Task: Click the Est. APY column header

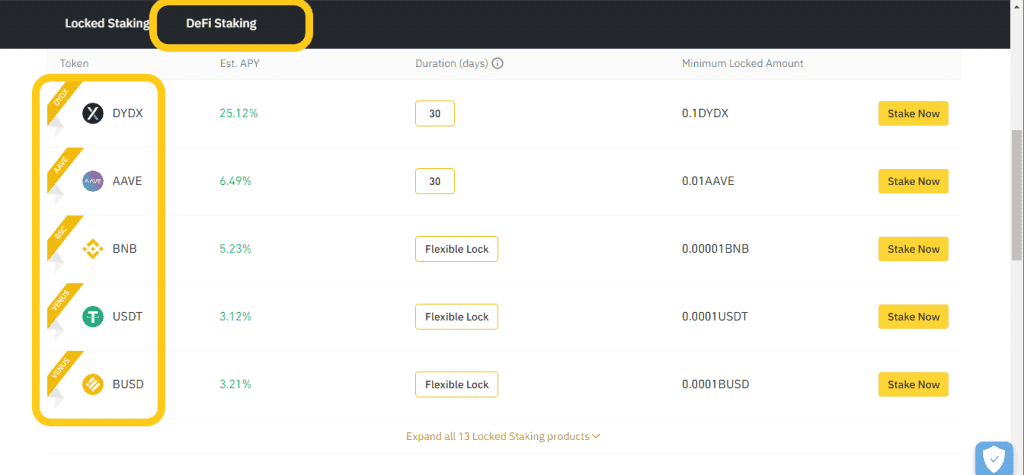Action: [x=239, y=63]
